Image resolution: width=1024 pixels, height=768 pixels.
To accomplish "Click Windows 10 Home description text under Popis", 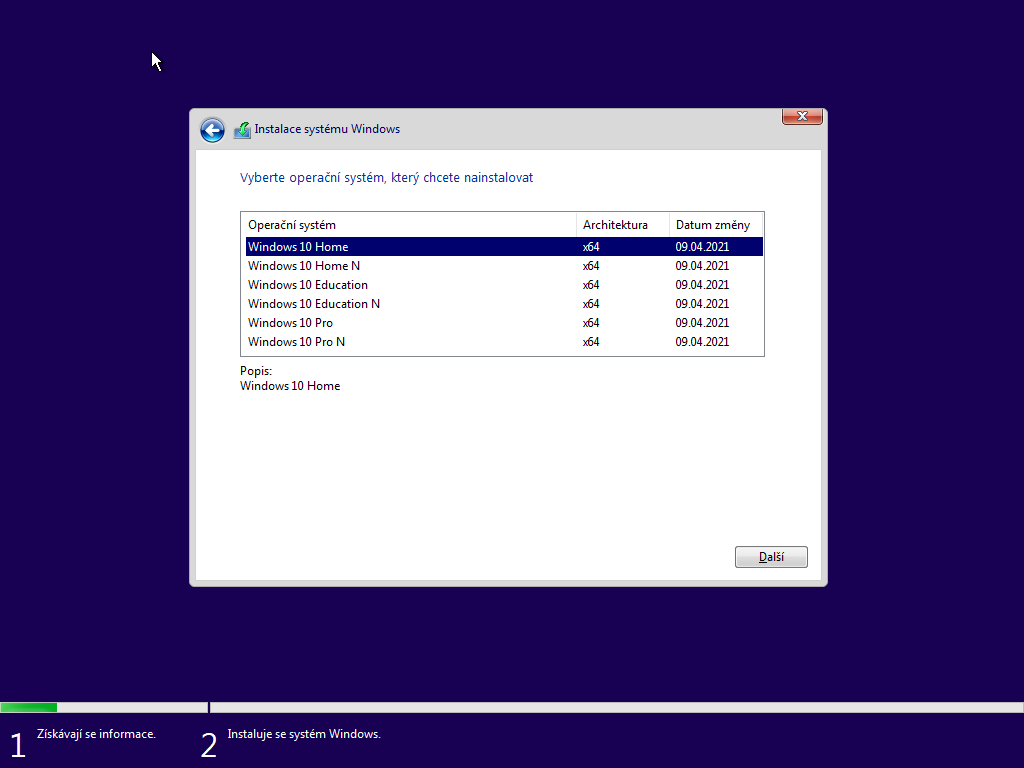I will 290,386.
